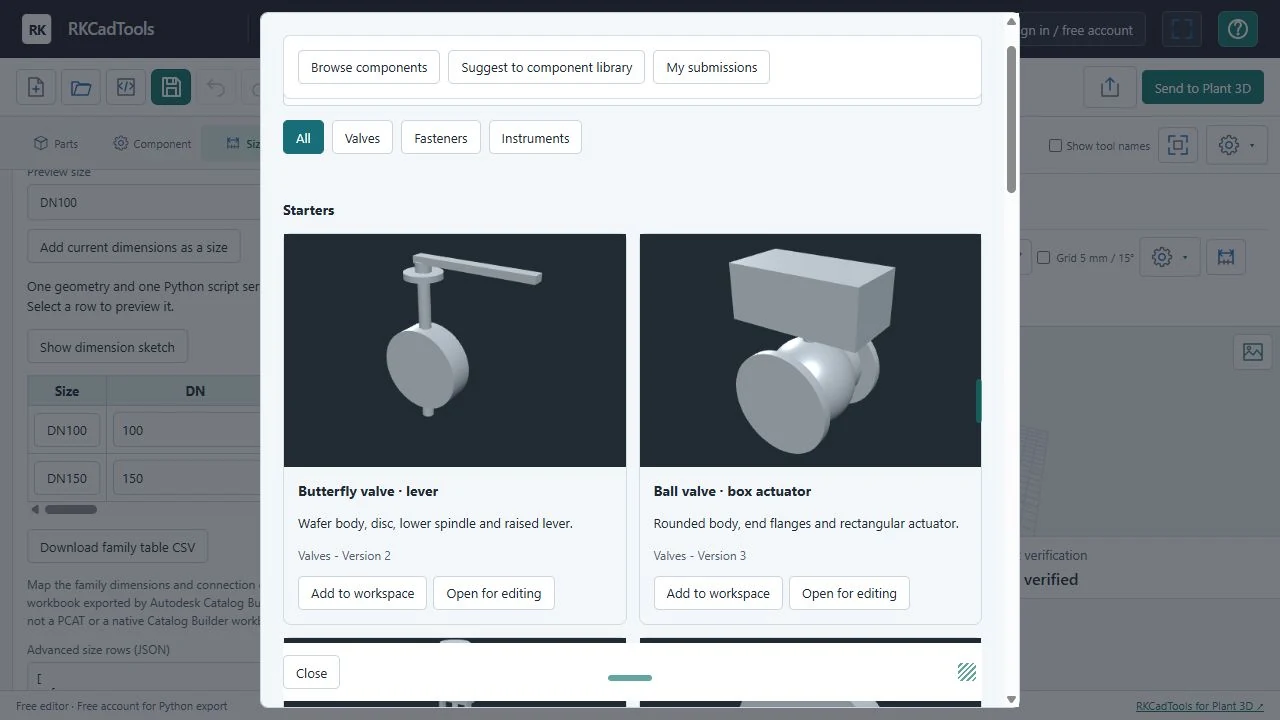Image resolution: width=1280 pixels, height=720 pixels.
Task: Enable Show tool names checkbox
Action: tap(1055, 146)
